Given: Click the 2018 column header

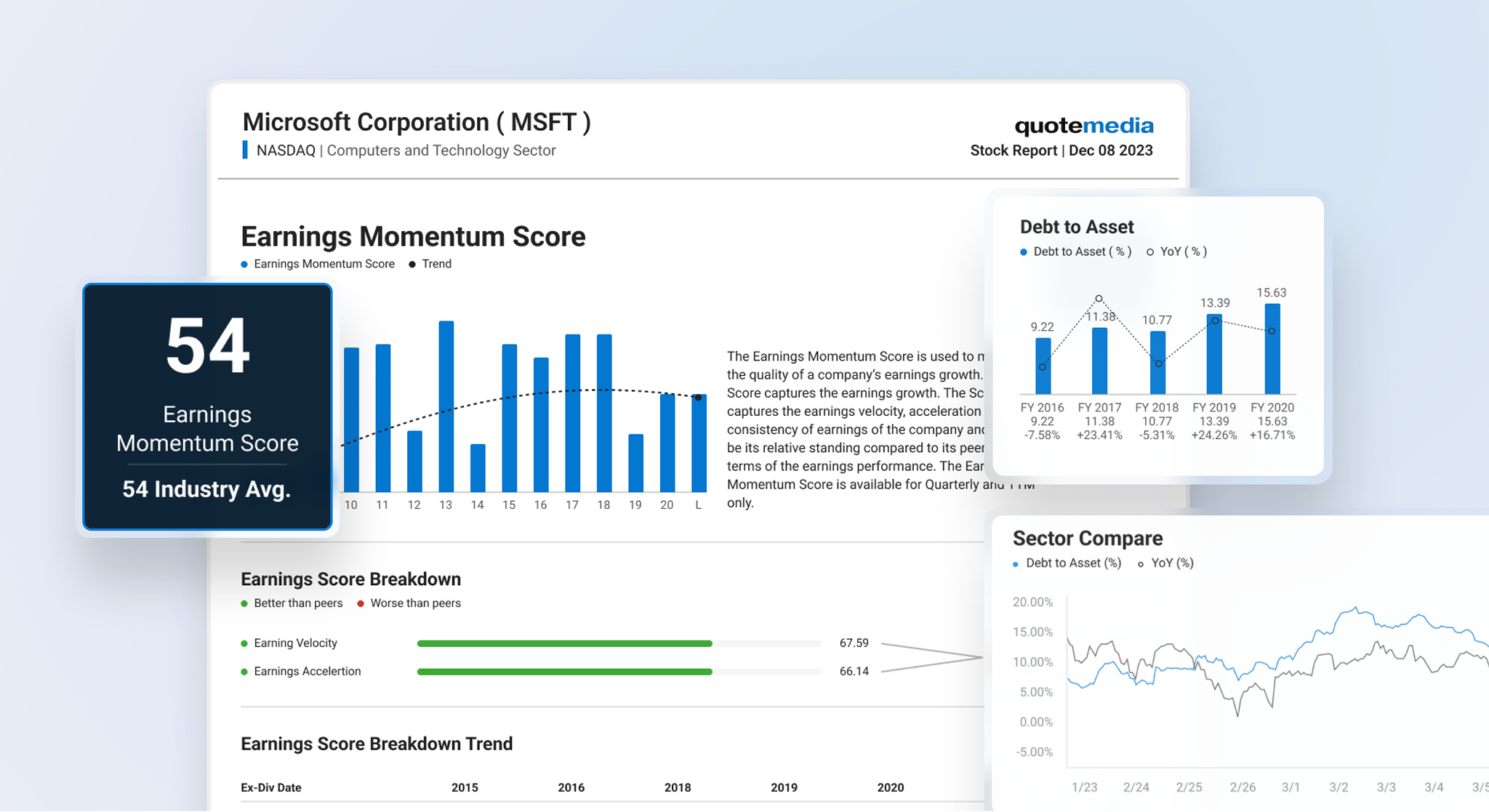Looking at the screenshot, I should click(678, 787).
